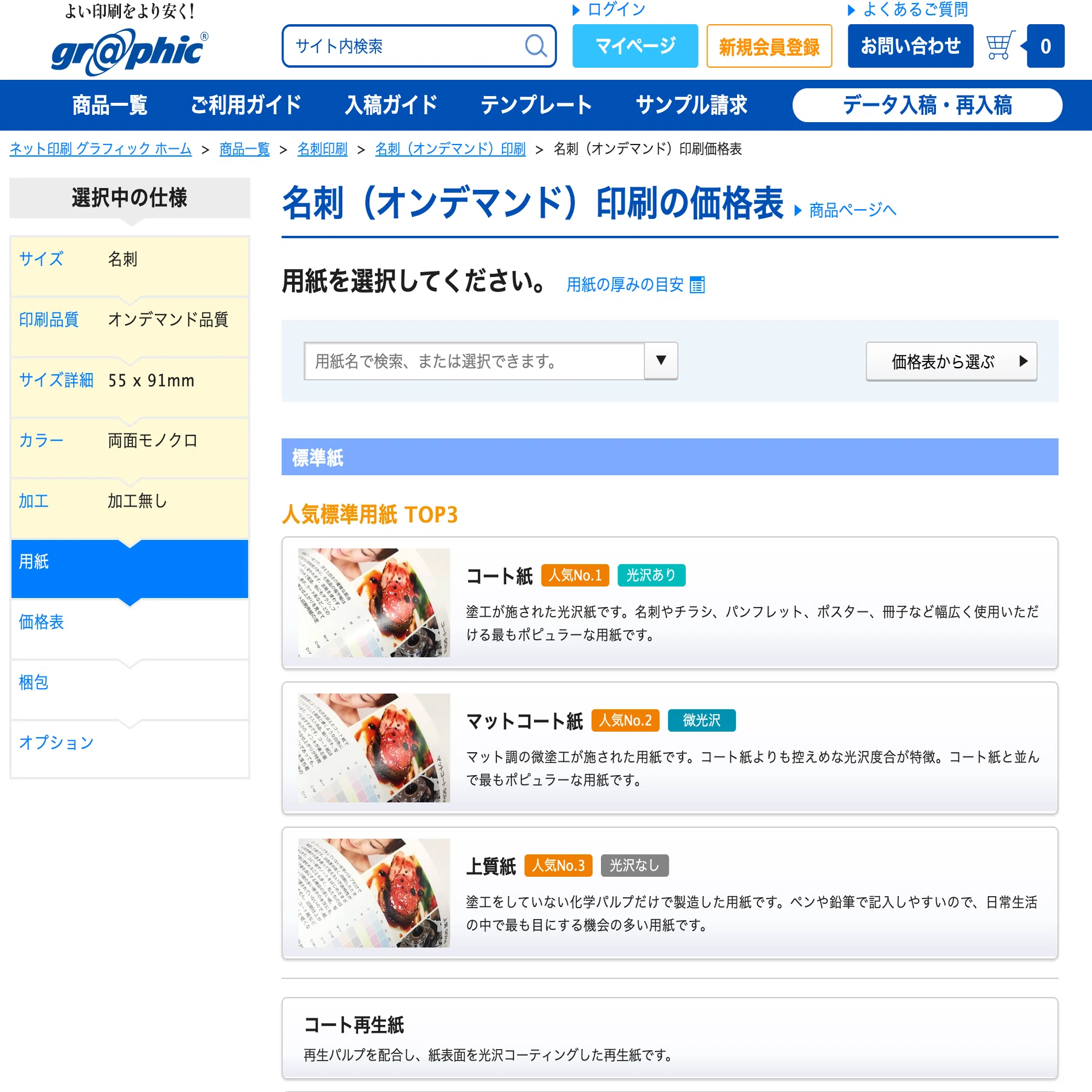Click the 標準紙 section header

(x=669, y=457)
